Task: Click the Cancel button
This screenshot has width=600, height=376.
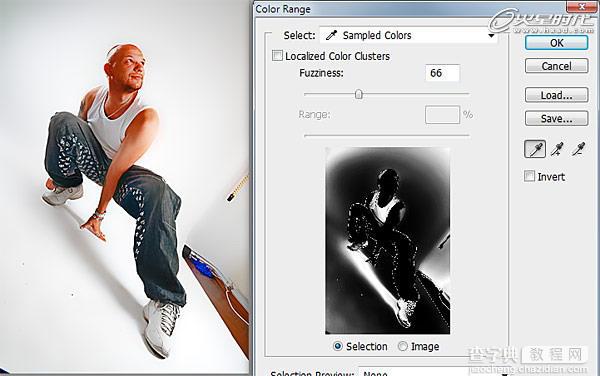Action: pos(556,66)
